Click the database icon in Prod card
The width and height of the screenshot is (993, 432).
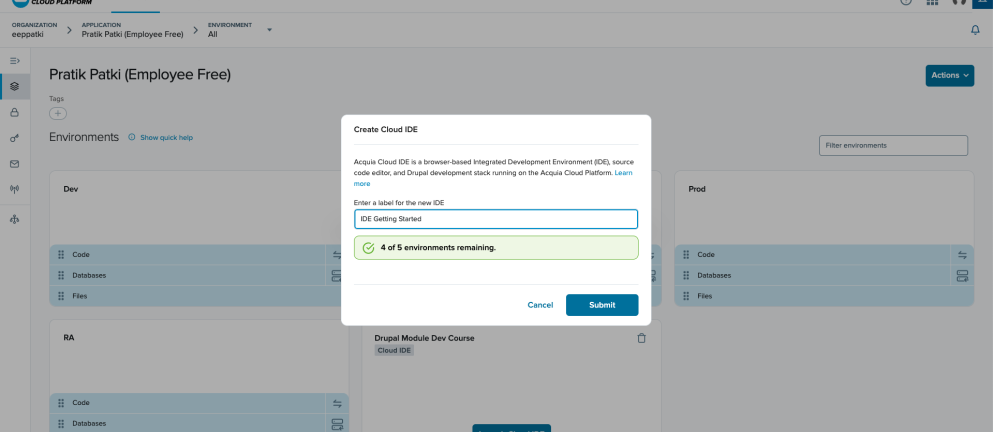[963, 276]
